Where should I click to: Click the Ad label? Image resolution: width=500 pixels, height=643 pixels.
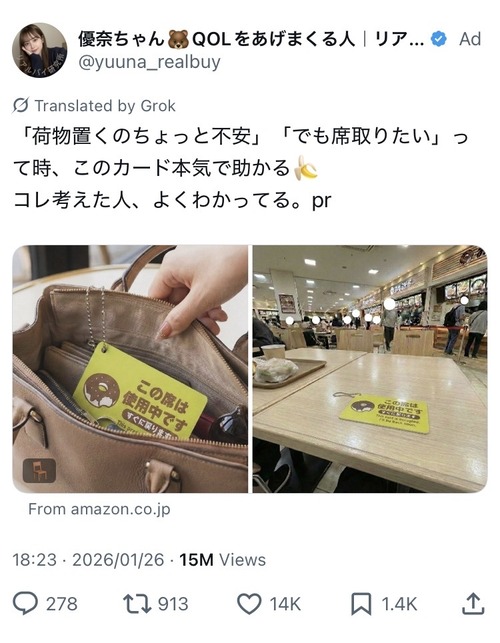click(x=470, y=39)
